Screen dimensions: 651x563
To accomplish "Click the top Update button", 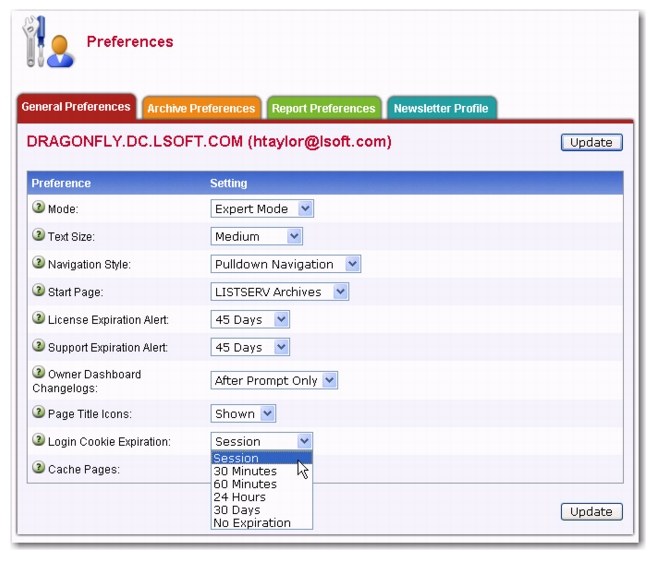I will coord(591,142).
